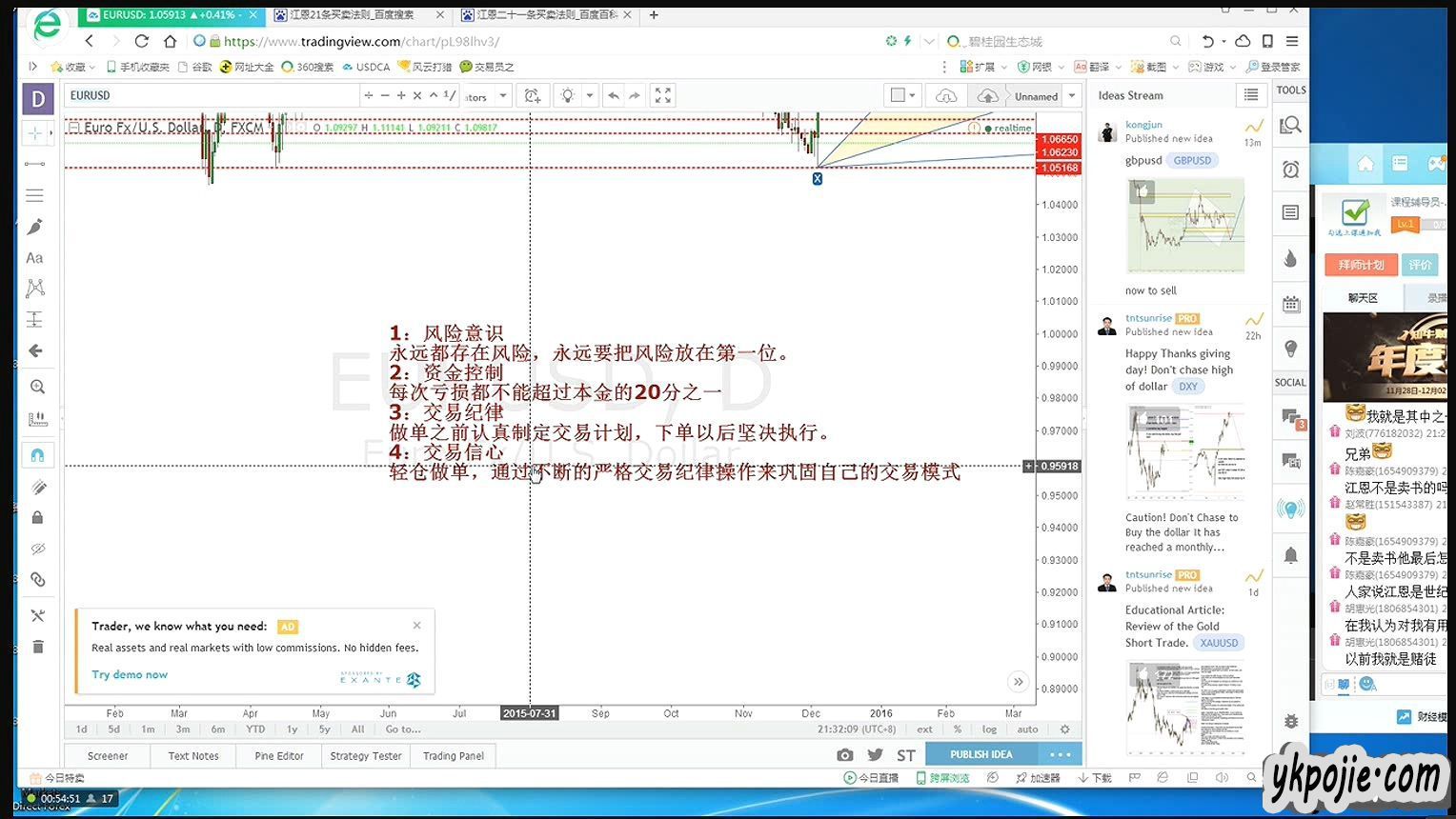1456x819 pixels.
Task: Switch to the Strategy Tester tab
Action: [366, 756]
